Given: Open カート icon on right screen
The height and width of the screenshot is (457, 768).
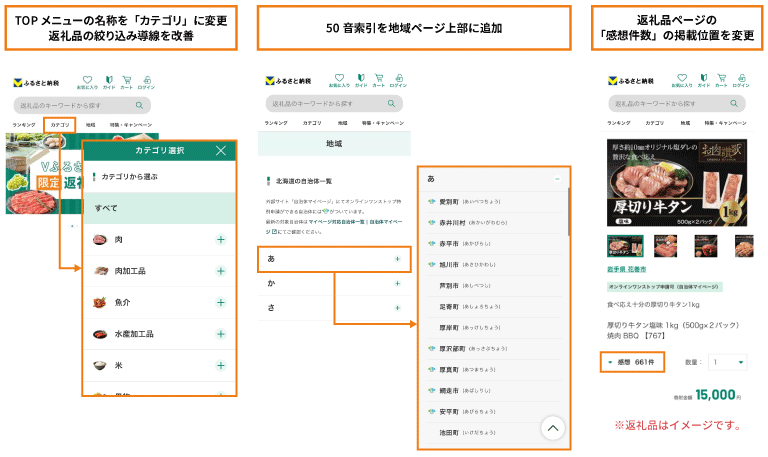Looking at the screenshot, I should (721, 80).
